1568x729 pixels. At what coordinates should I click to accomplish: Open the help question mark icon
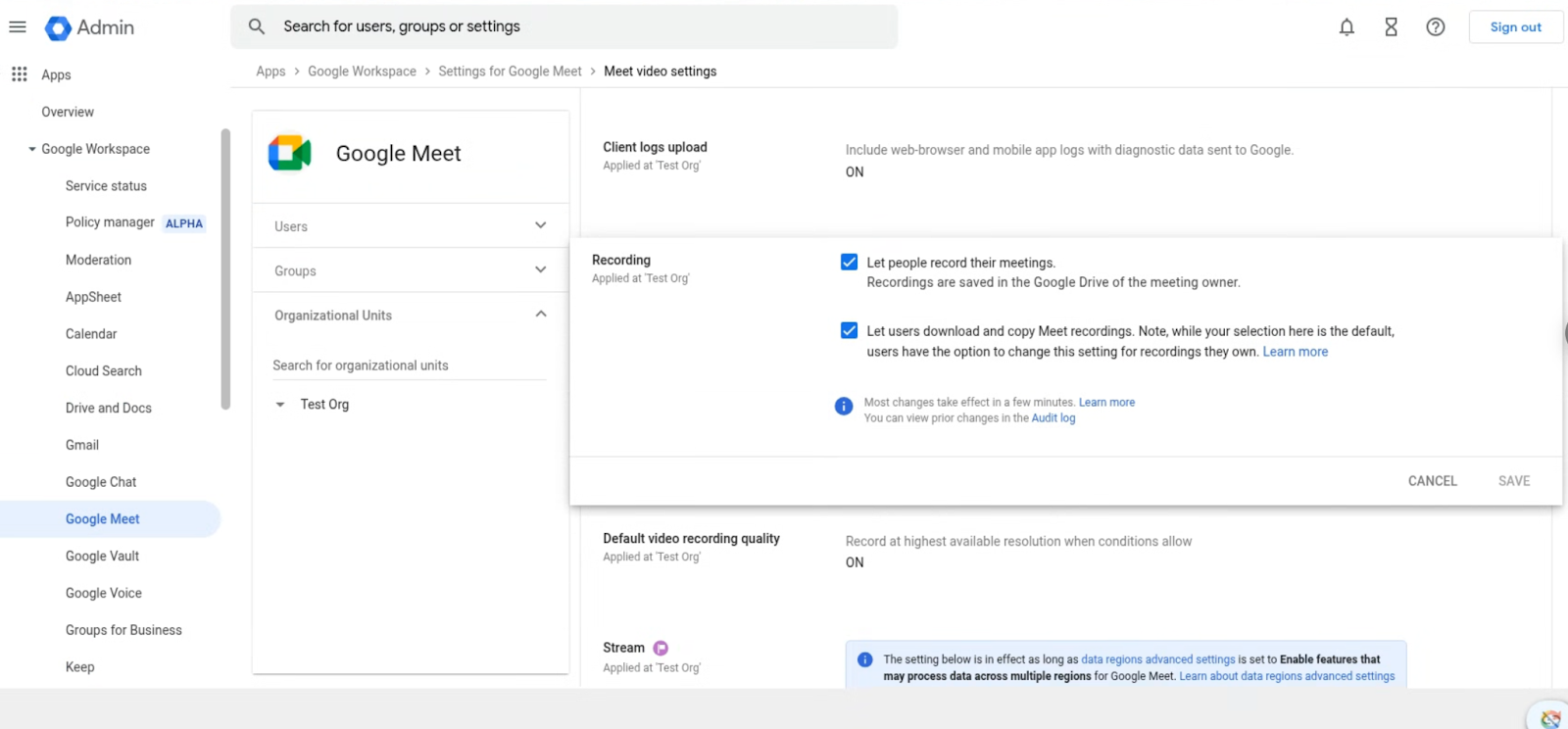click(1435, 27)
